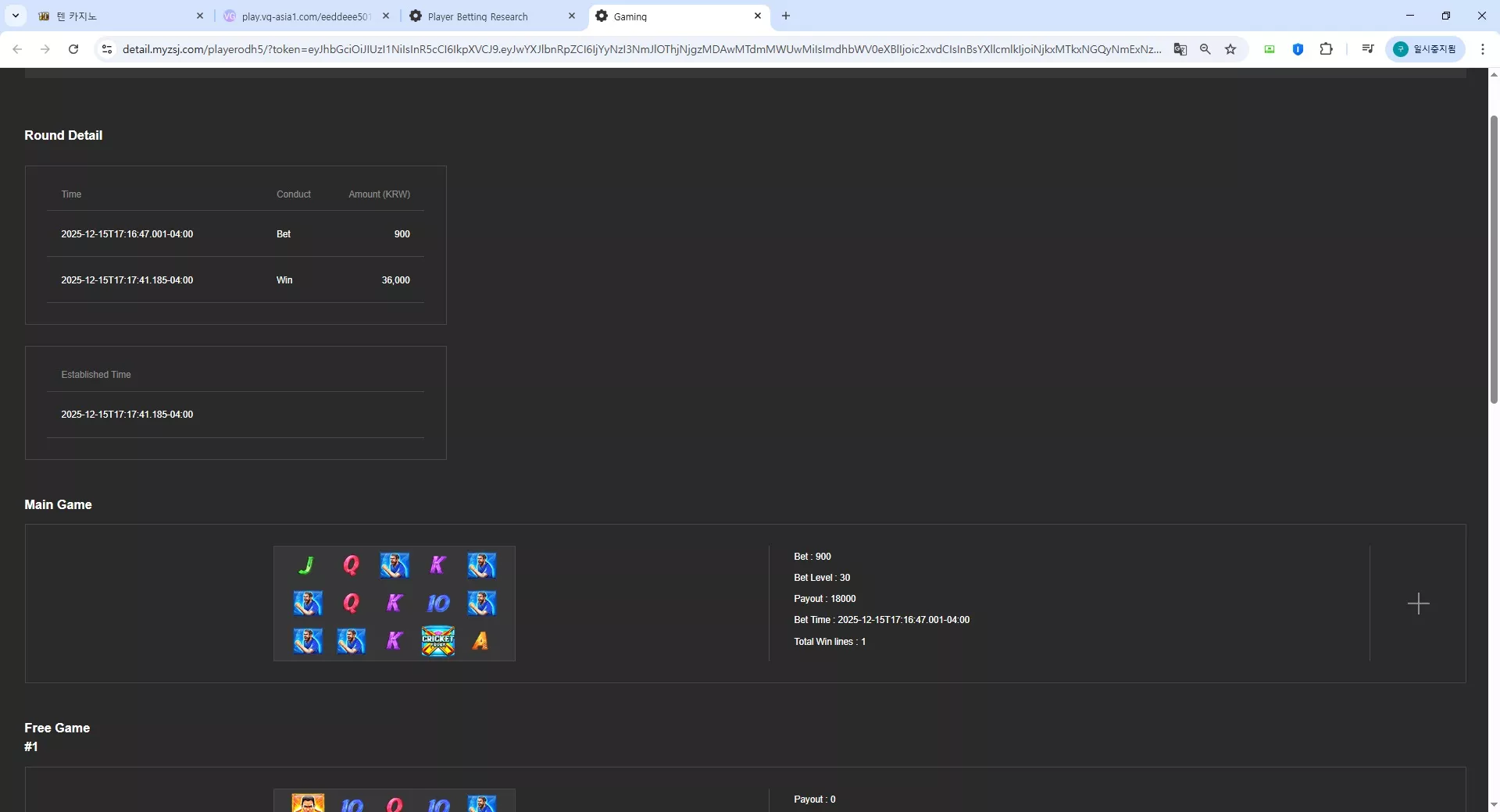Open the 일시중지됨 profile button

click(1426, 49)
